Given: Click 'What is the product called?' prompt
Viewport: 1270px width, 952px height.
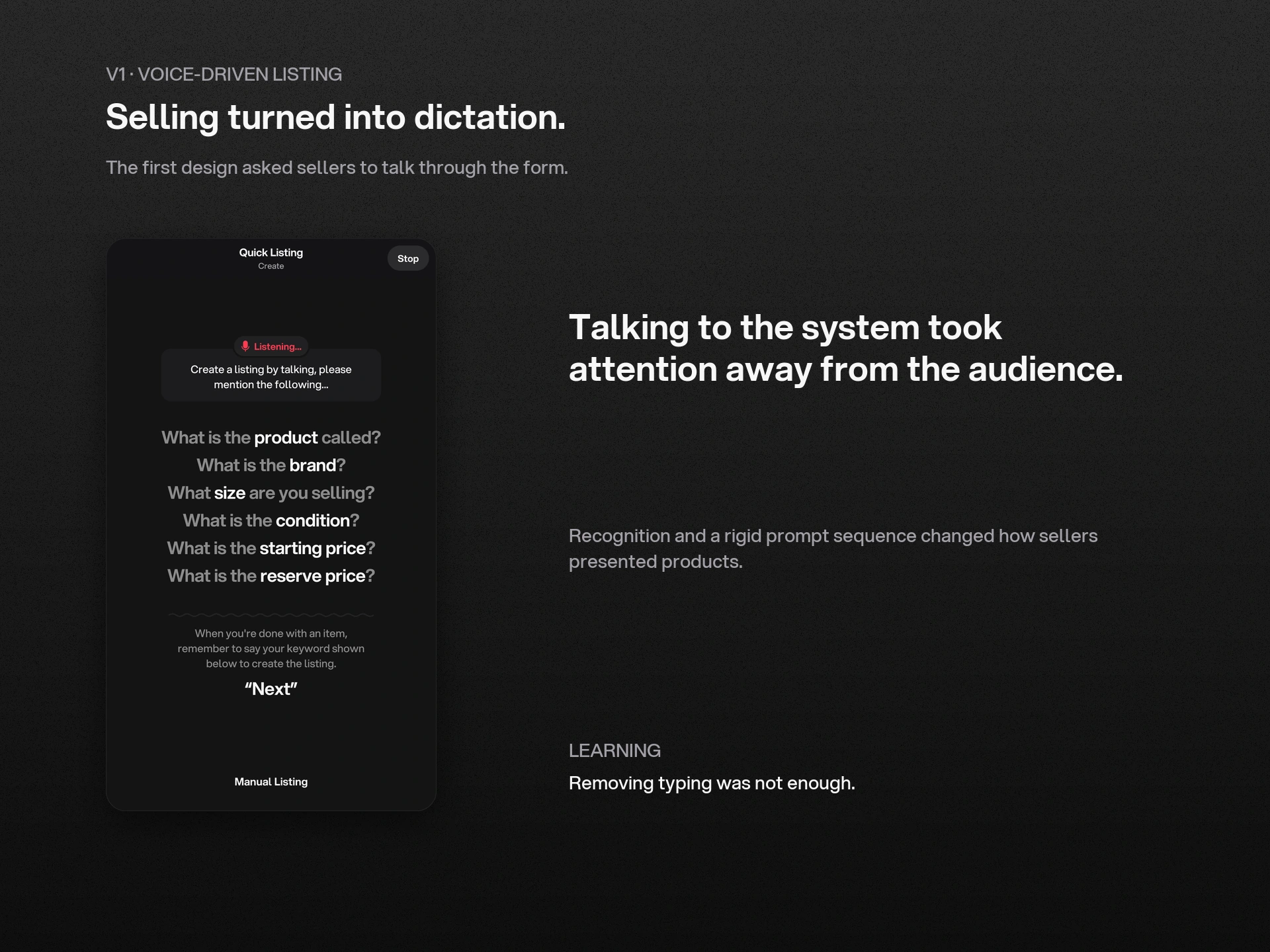Looking at the screenshot, I should click(271, 438).
